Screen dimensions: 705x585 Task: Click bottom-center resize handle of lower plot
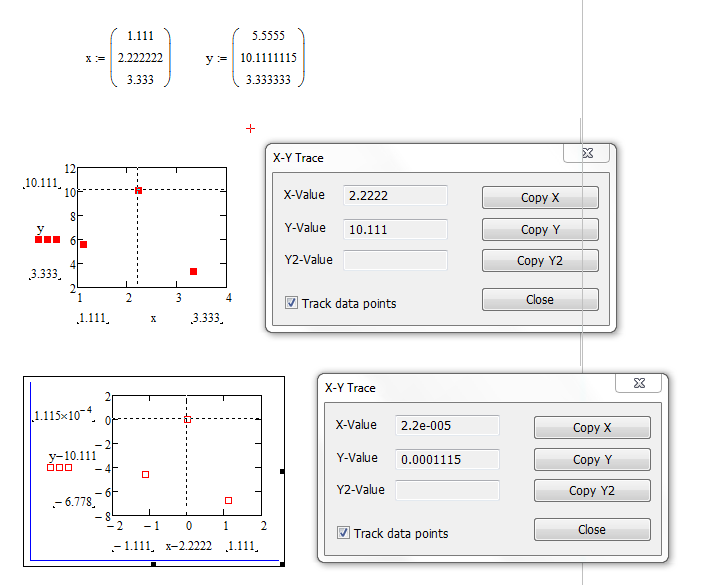click(x=153, y=564)
